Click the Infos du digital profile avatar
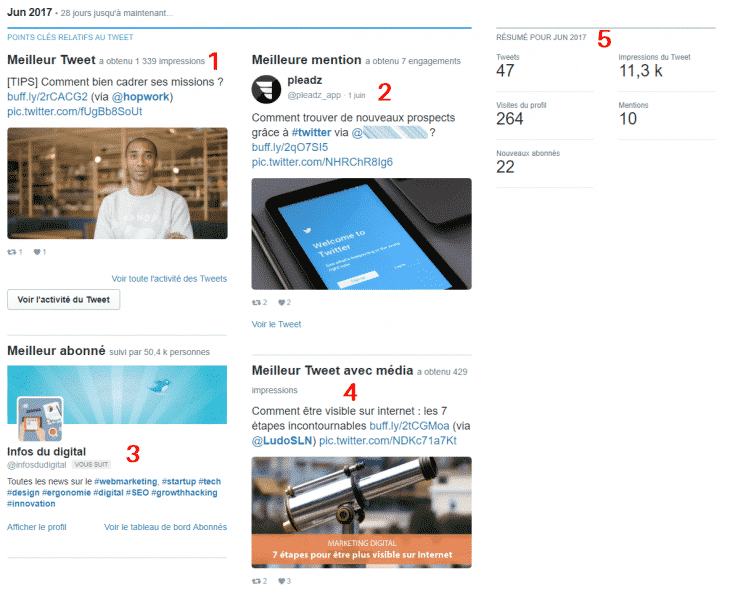730x596 pixels. (x=40, y=419)
